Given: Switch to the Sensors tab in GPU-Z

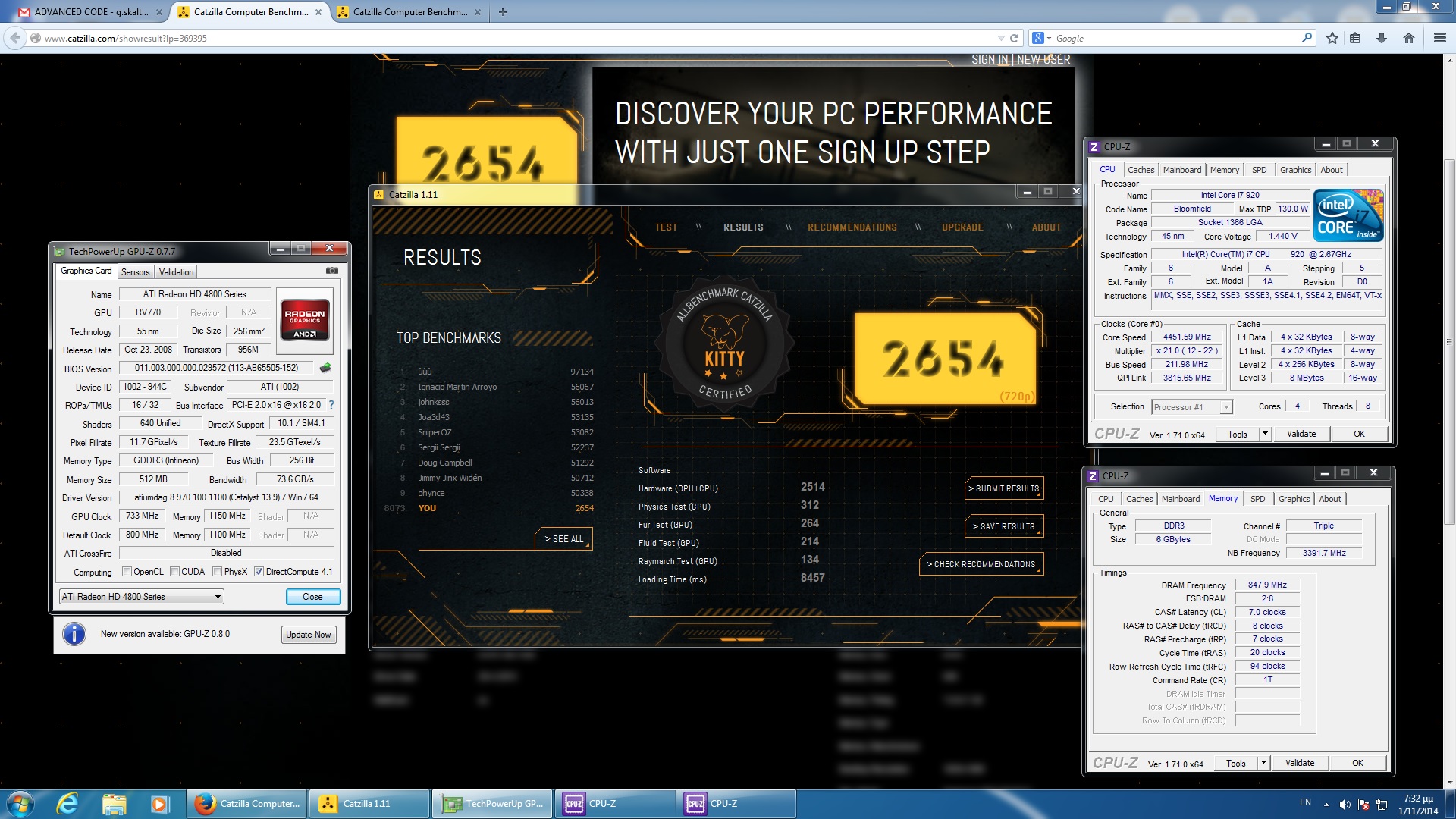Looking at the screenshot, I should pos(136,272).
